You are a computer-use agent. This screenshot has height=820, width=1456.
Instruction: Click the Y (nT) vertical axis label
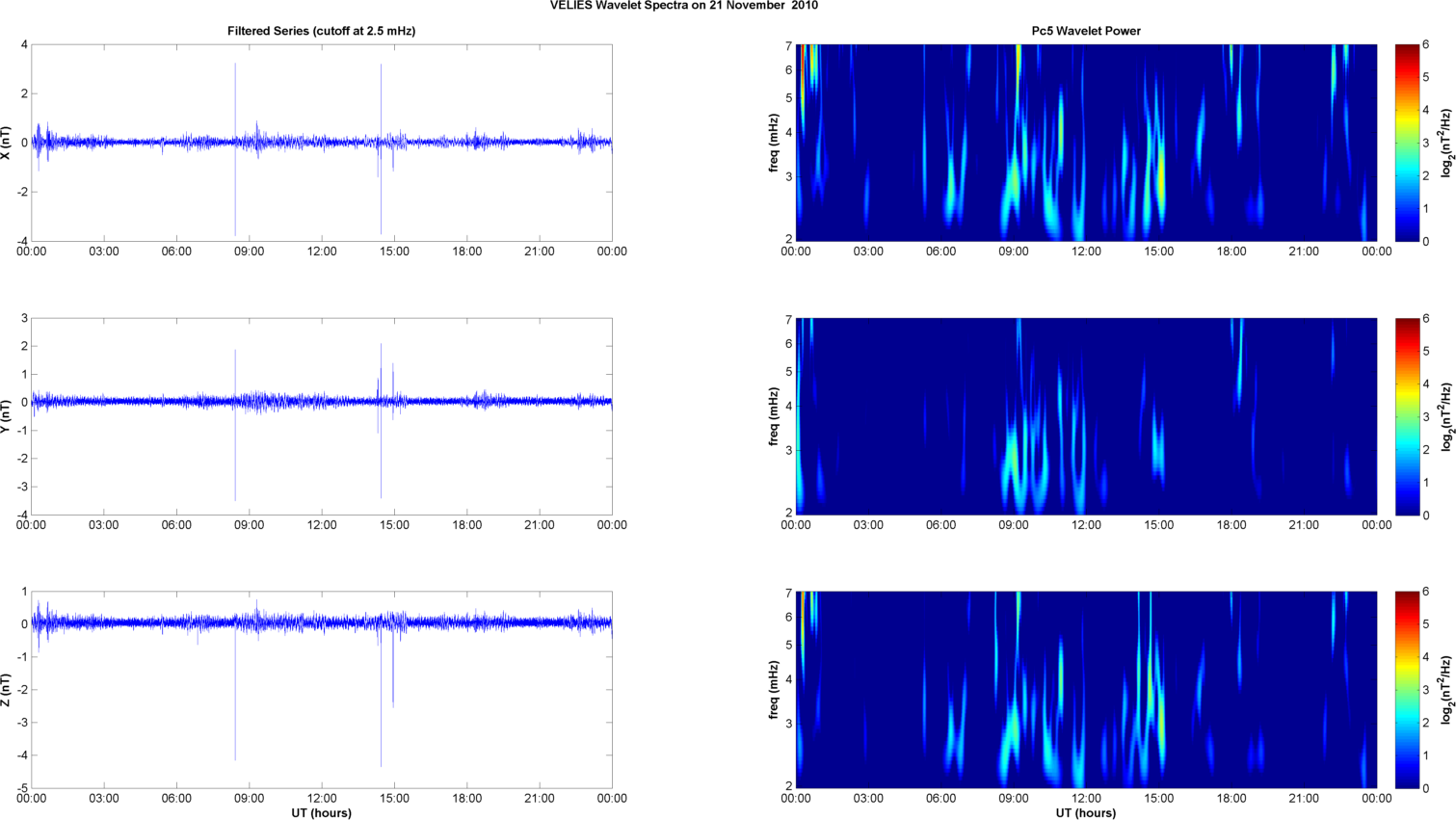[x=7, y=416]
